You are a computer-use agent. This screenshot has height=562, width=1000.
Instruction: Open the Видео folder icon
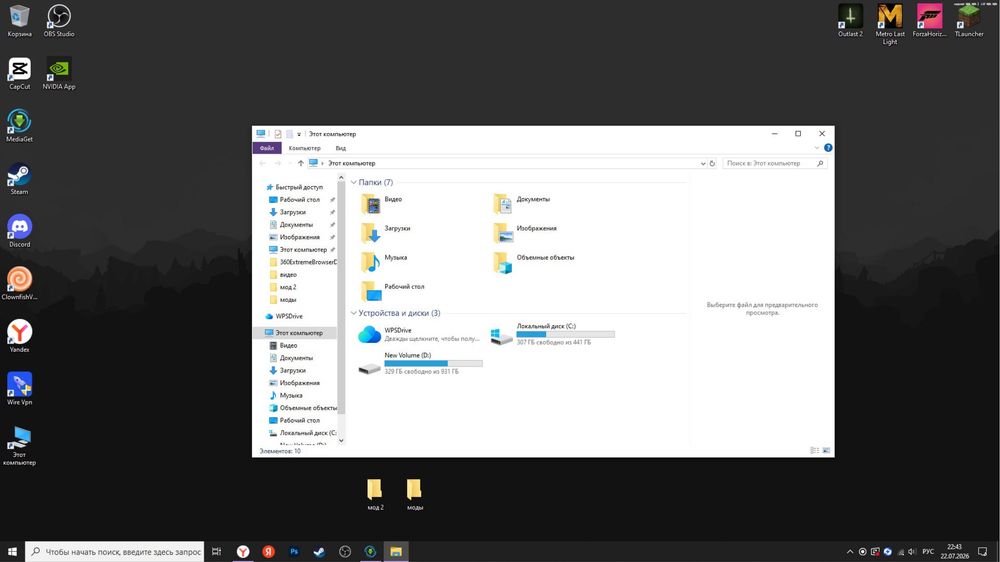tap(371, 204)
